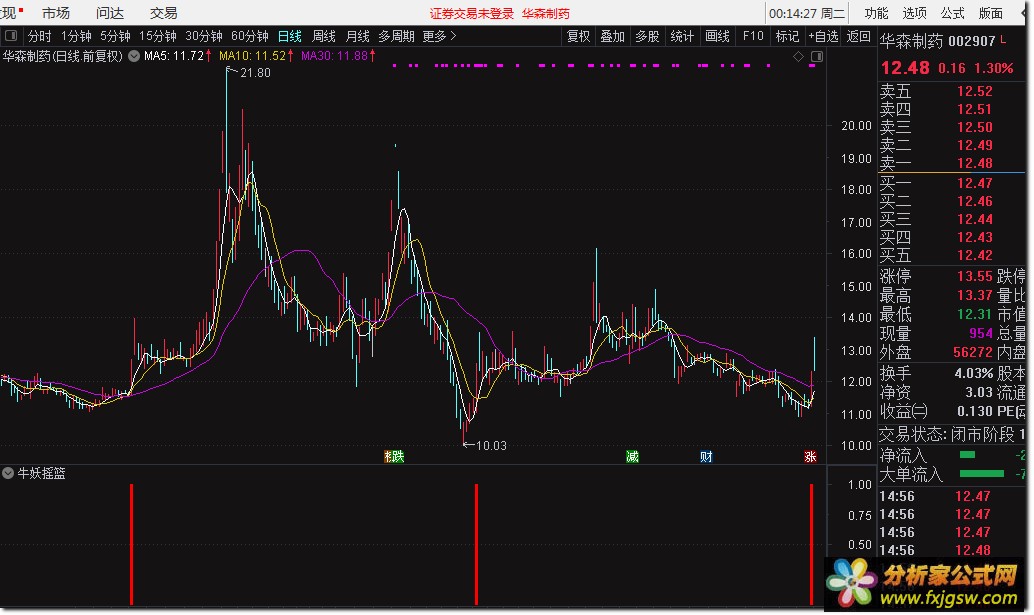The image size is (1034, 615).
Task: Click the green 减 event marker
Action: [632, 456]
